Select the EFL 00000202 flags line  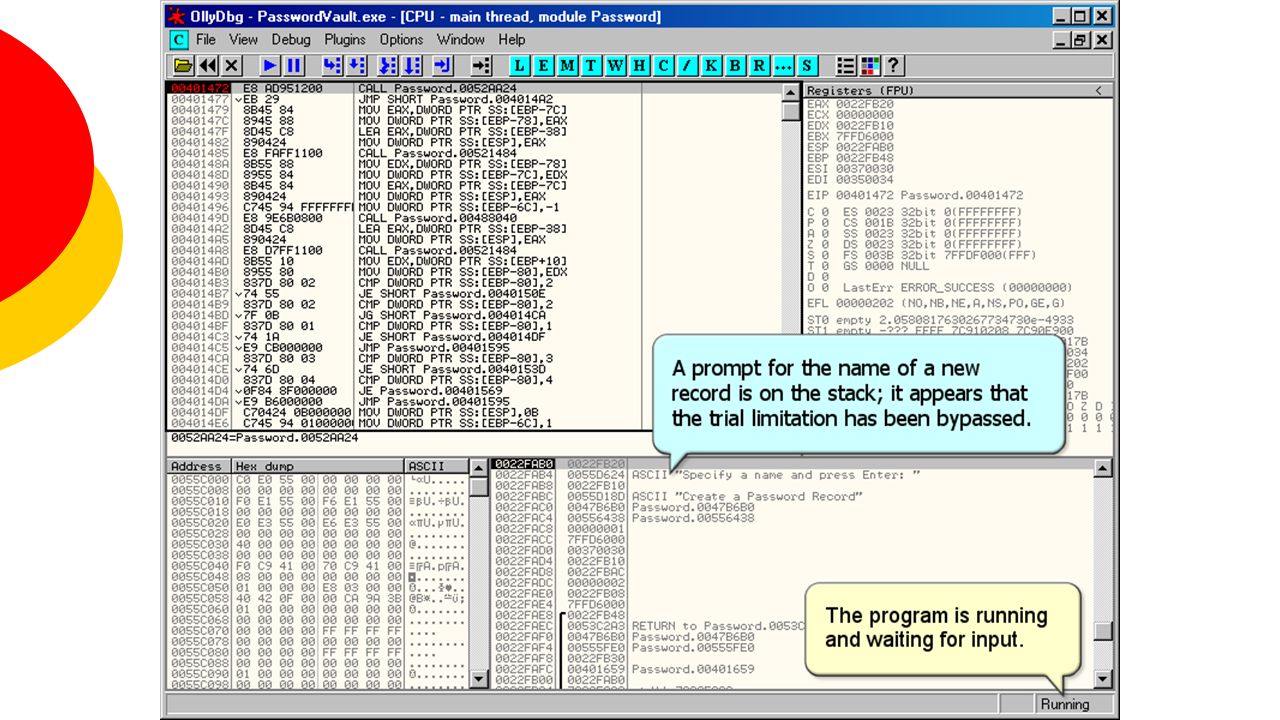936,303
